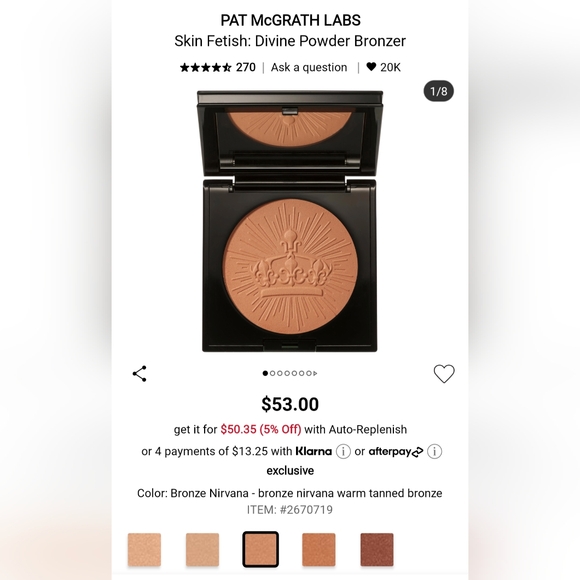Add the bronzer to Loves with the heart outline

pos(444,374)
